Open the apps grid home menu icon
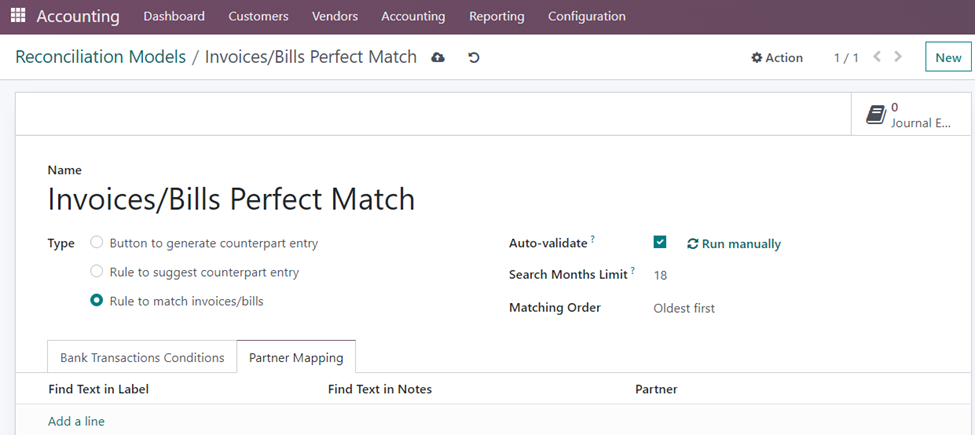Viewport: 975px width, 435px height. (18, 17)
